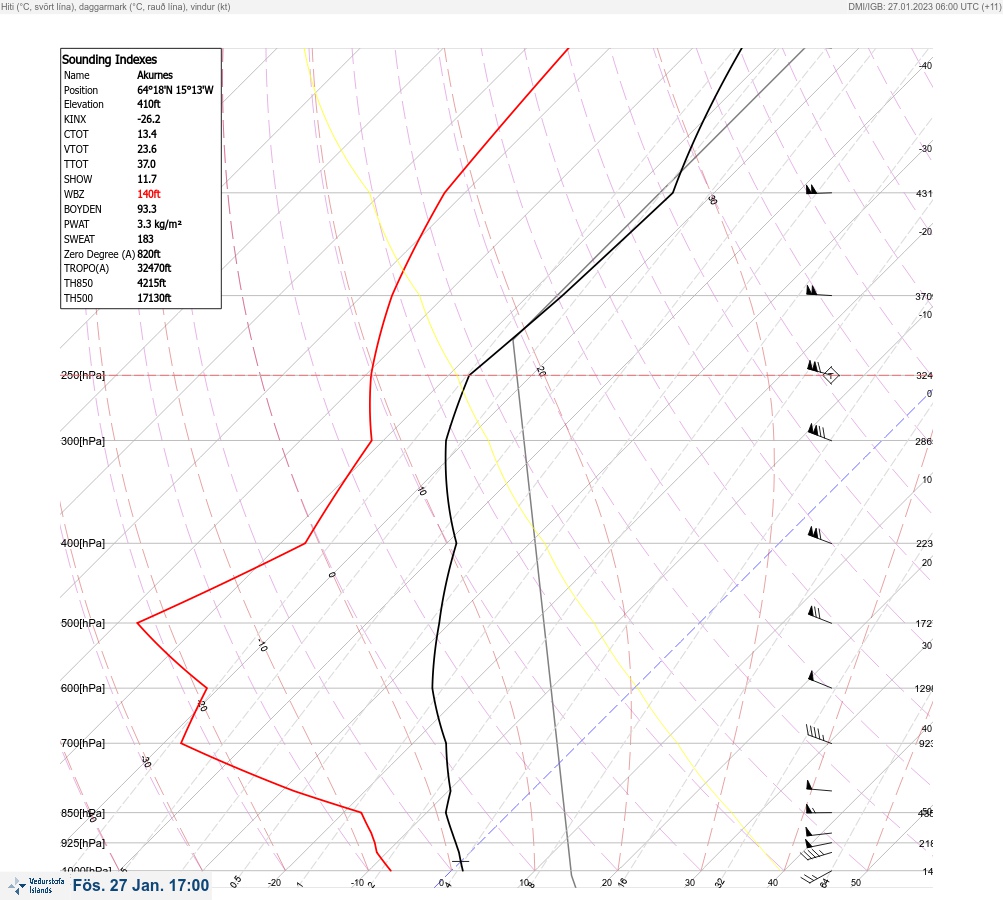Viewport: 1003px width, 900px height.
Task: Click the SHOW value 11.7
Action: point(146,179)
